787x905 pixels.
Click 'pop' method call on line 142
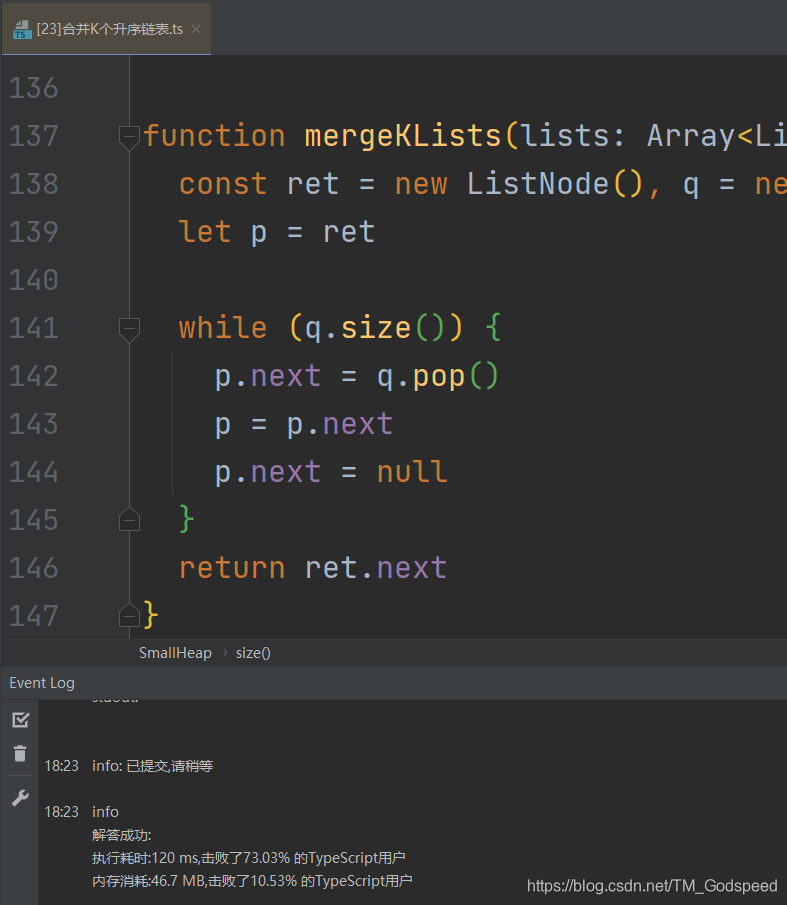point(439,377)
